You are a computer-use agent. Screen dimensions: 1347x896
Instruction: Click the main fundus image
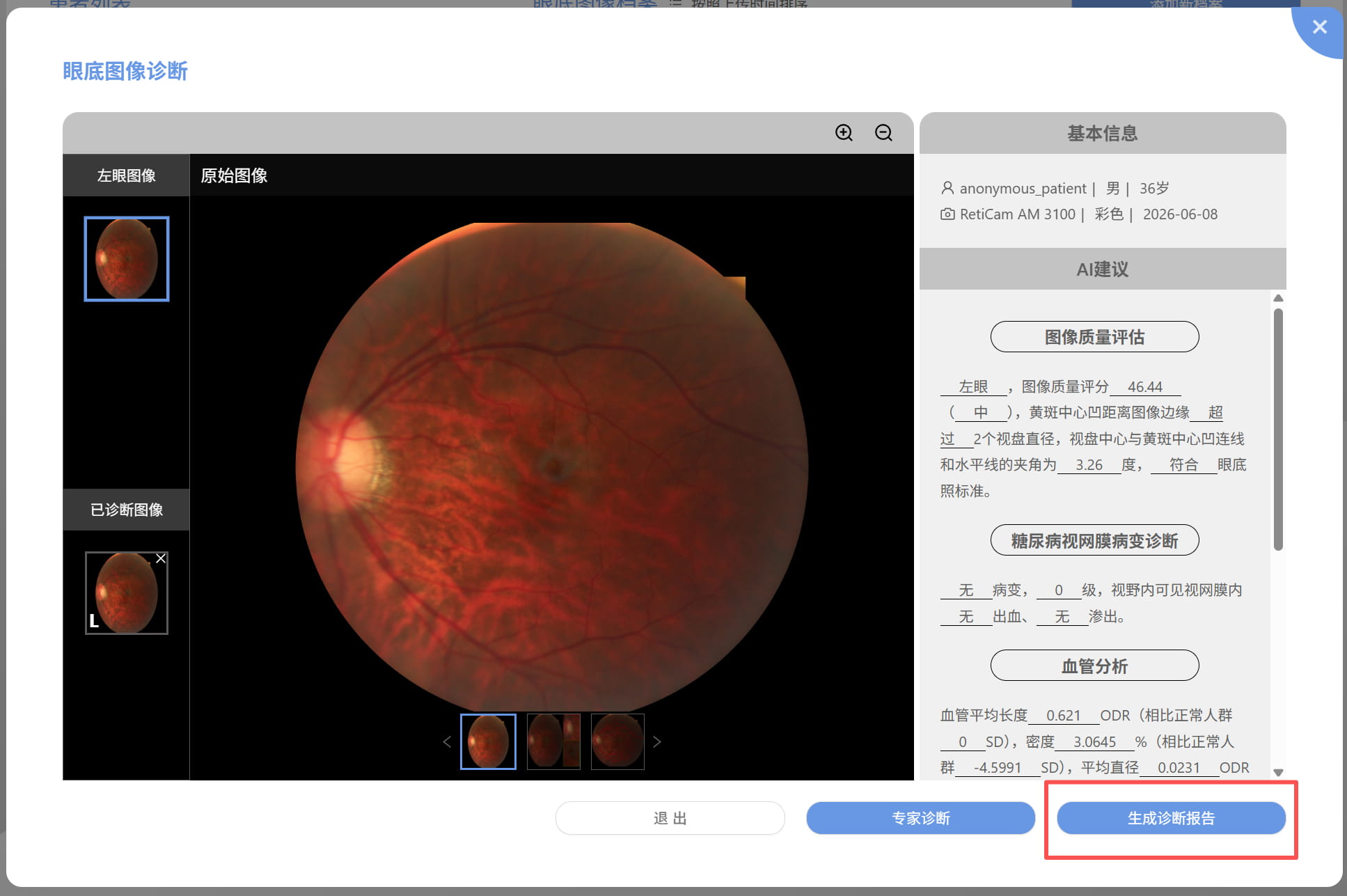pyautogui.click(x=551, y=466)
